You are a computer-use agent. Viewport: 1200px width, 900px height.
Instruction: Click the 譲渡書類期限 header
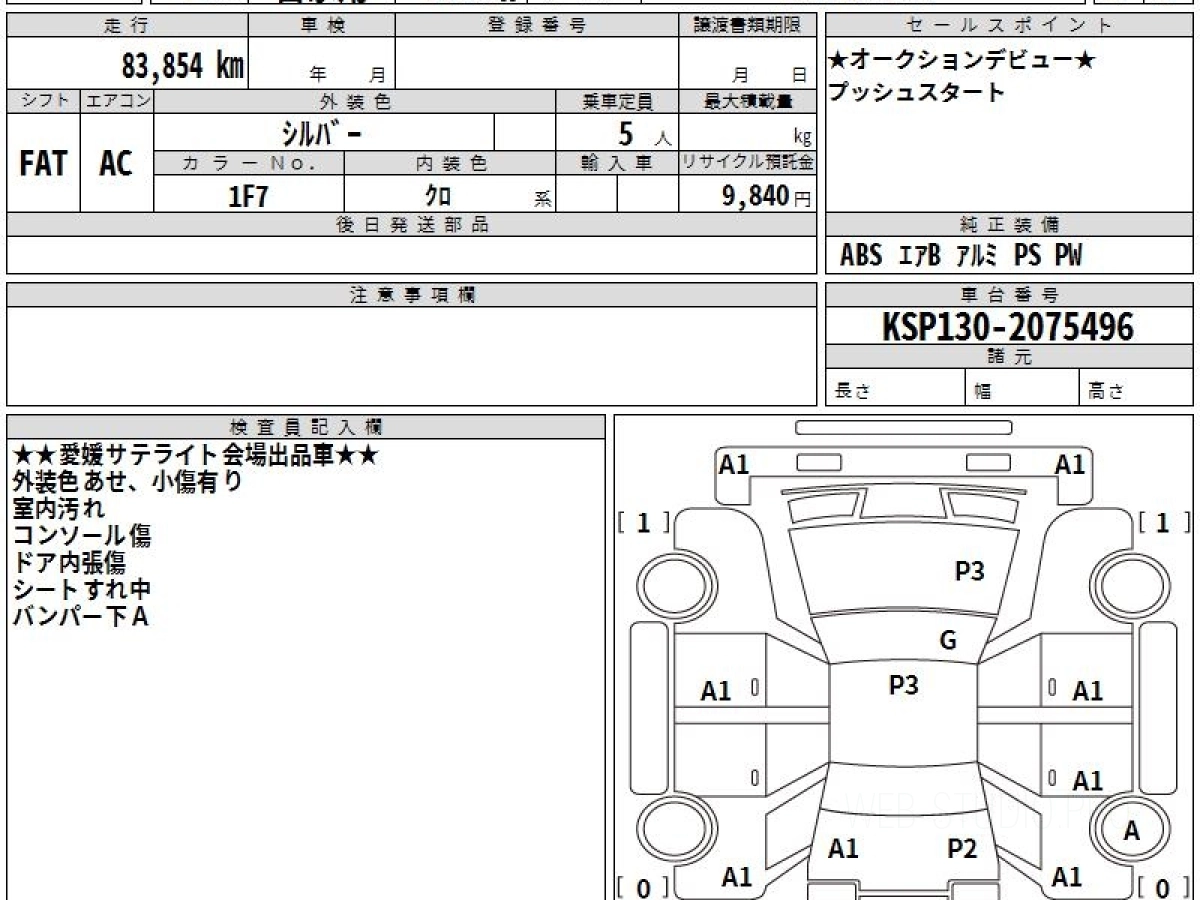[x=747, y=26]
